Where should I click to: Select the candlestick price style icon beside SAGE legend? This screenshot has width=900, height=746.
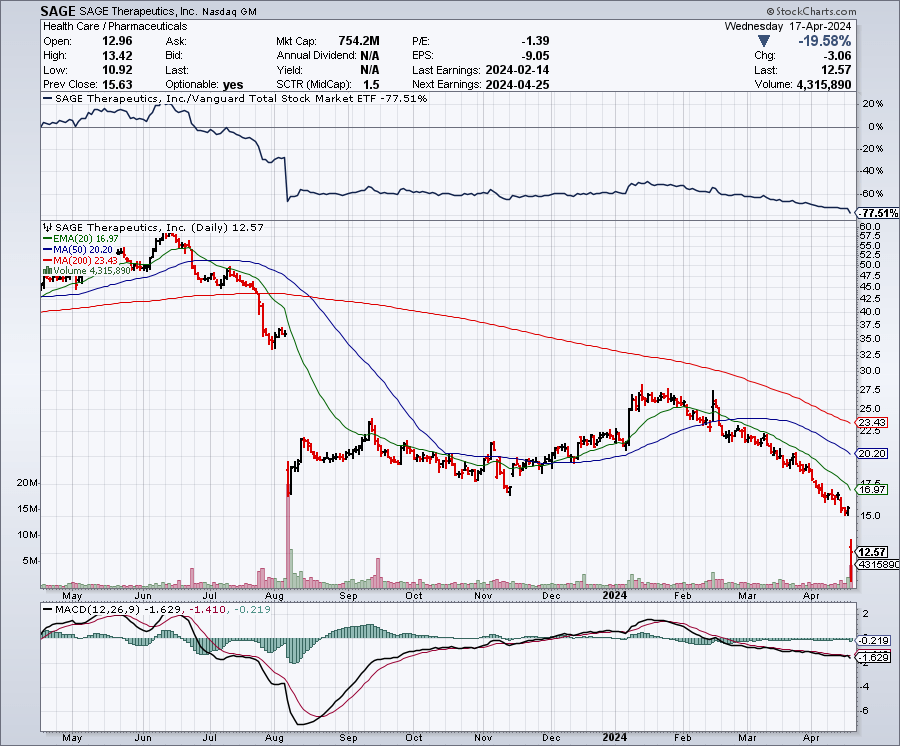pos(45,227)
